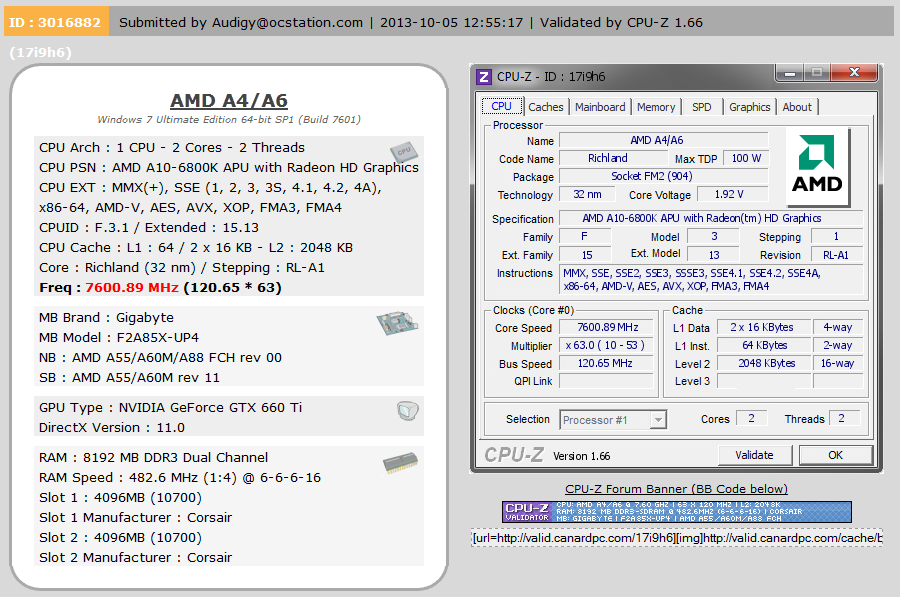Click the Technology value 32 nm
Image resolution: width=900 pixels, height=597 pixels.
(x=587, y=194)
